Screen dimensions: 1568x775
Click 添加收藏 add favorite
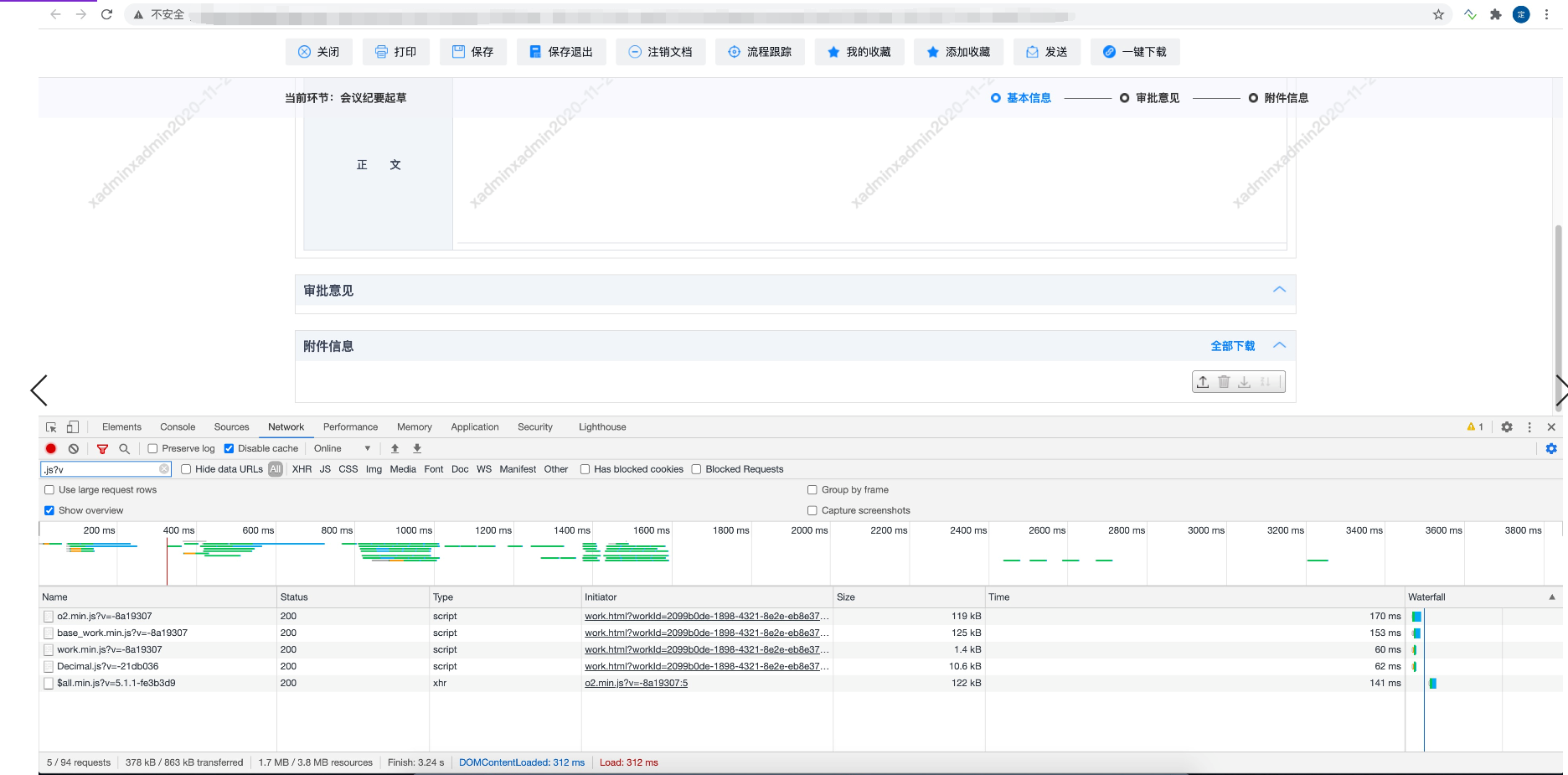pyautogui.click(x=958, y=52)
